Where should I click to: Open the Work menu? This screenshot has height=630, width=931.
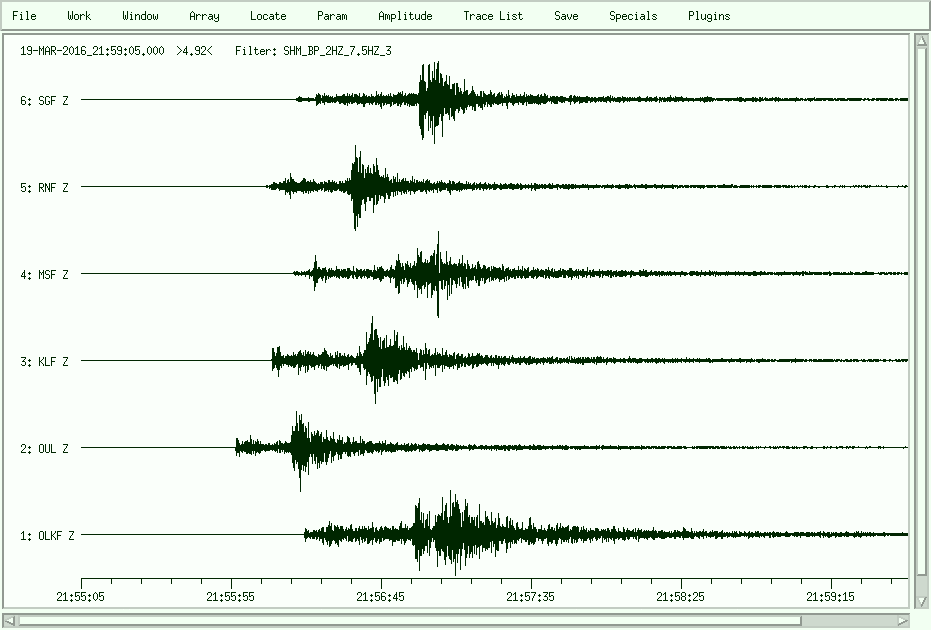point(79,16)
